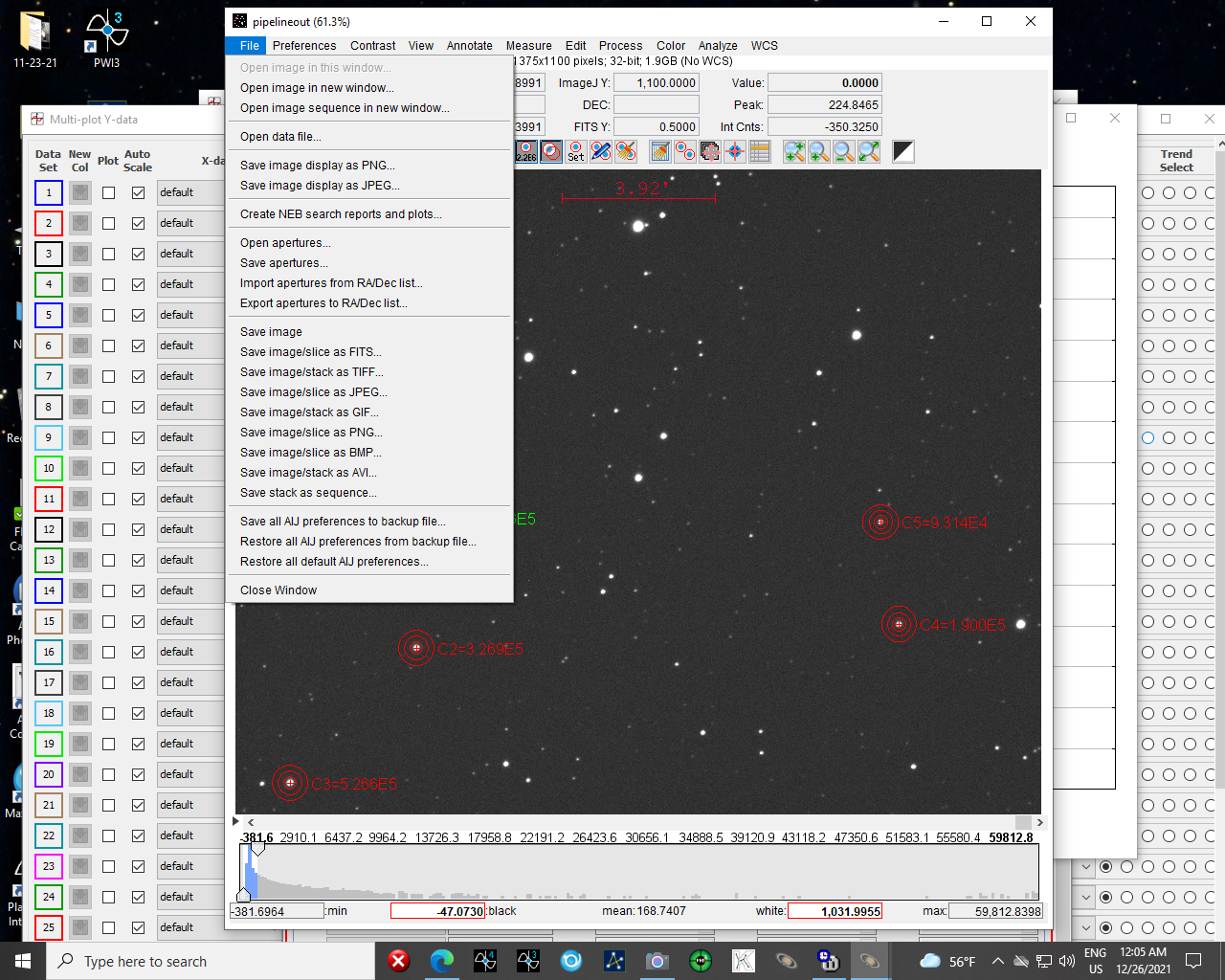The width and height of the screenshot is (1225, 980).
Task: Open the default dropdown for data set 20
Action: pyautogui.click(x=190, y=774)
